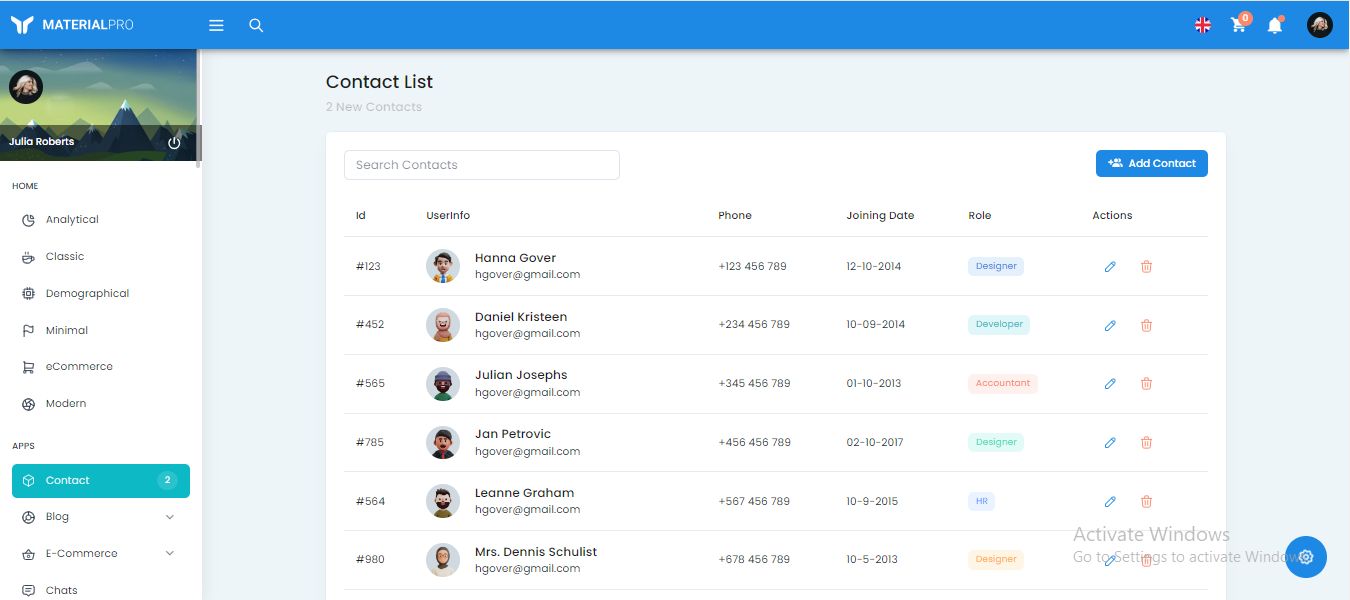Click the Designer badge for Jan Petrovic
The height and width of the screenshot is (600, 1350).
click(x=996, y=442)
